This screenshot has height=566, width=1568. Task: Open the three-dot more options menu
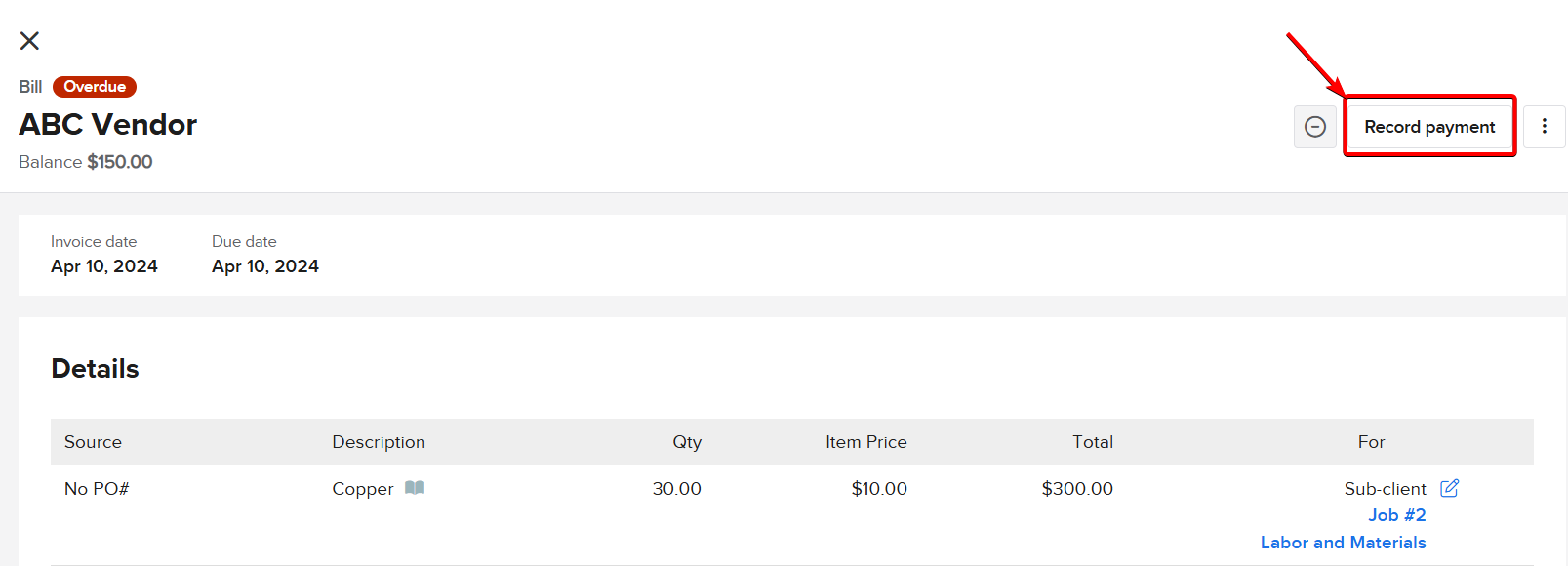pyautogui.click(x=1544, y=127)
